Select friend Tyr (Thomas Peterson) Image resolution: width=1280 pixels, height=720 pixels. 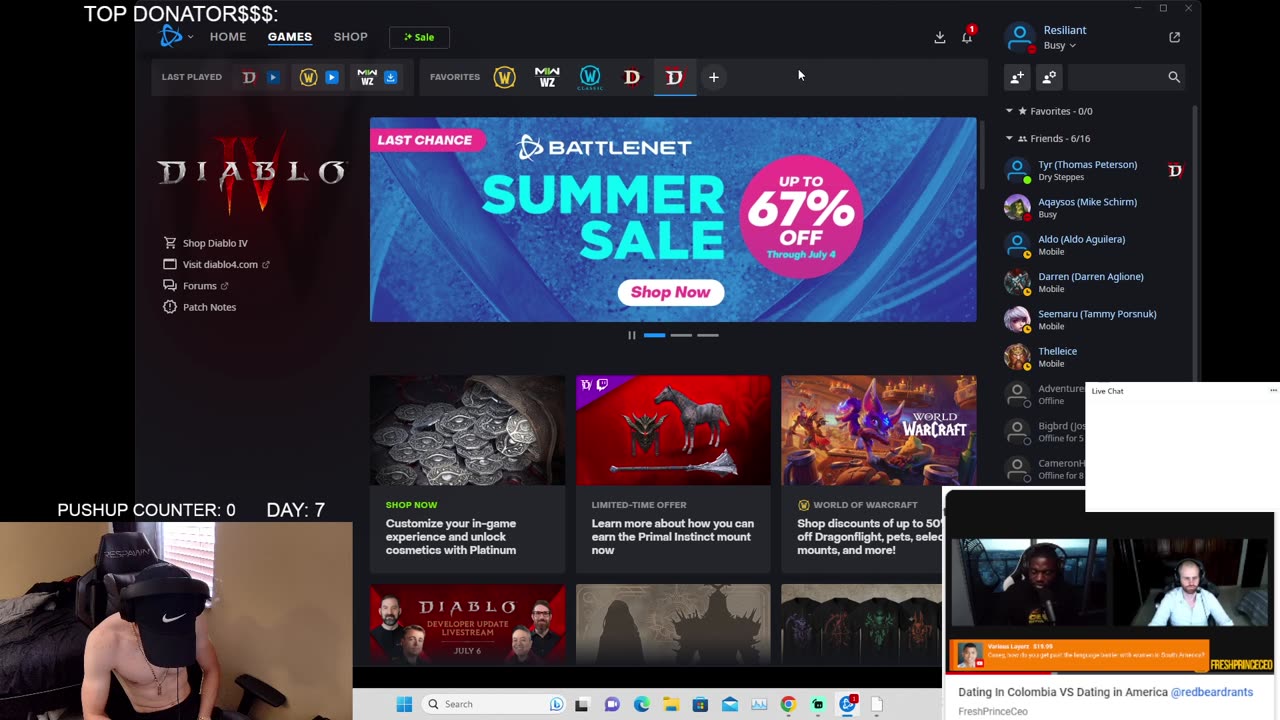click(1087, 164)
